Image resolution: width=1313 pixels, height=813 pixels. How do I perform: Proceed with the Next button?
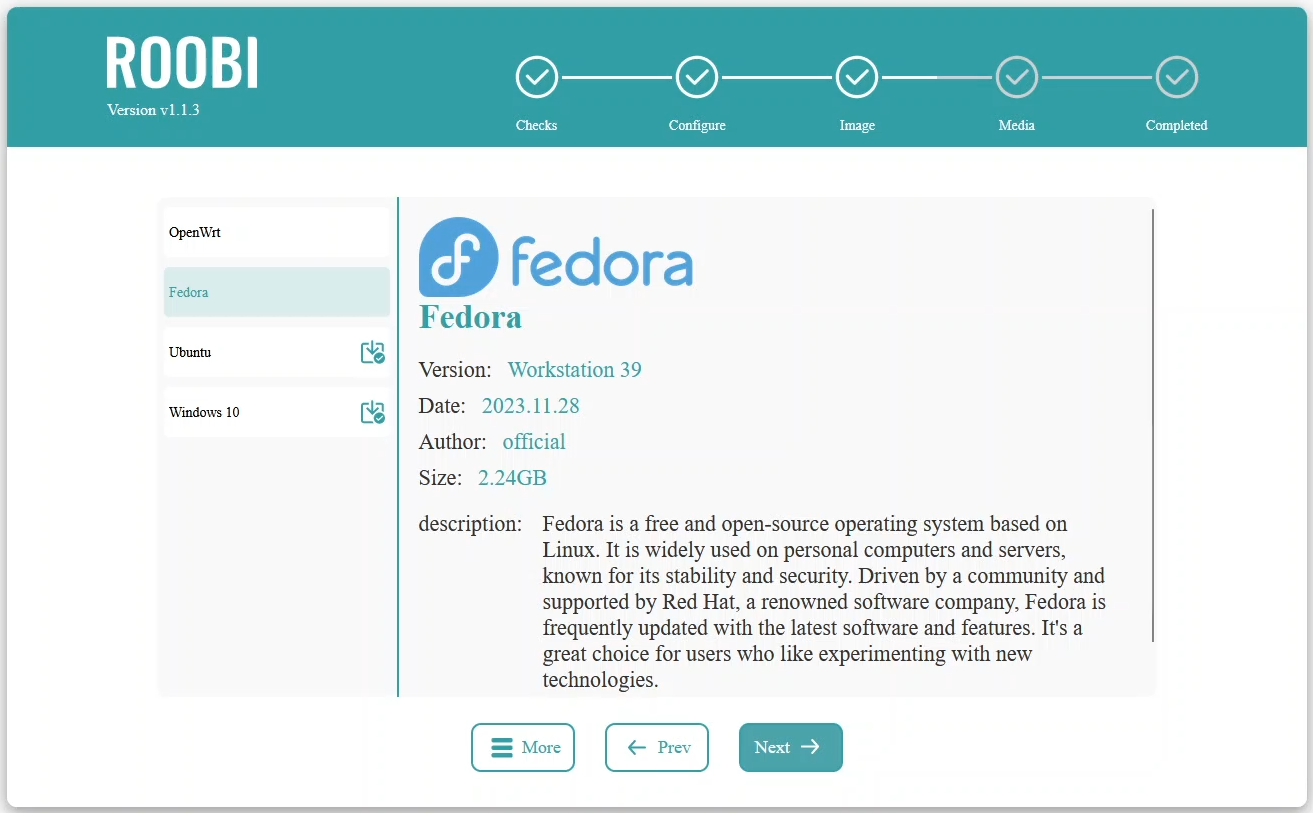click(x=791, y=747)
